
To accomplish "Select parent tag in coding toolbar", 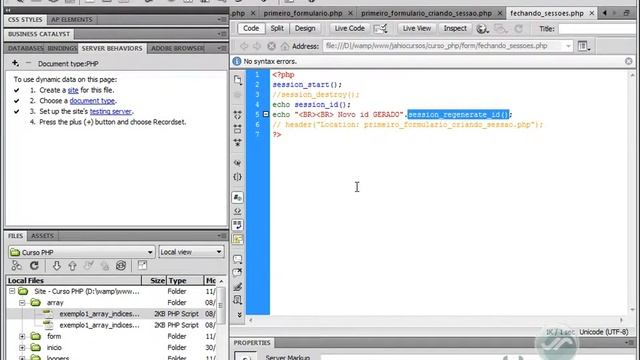I will point(238,163).
